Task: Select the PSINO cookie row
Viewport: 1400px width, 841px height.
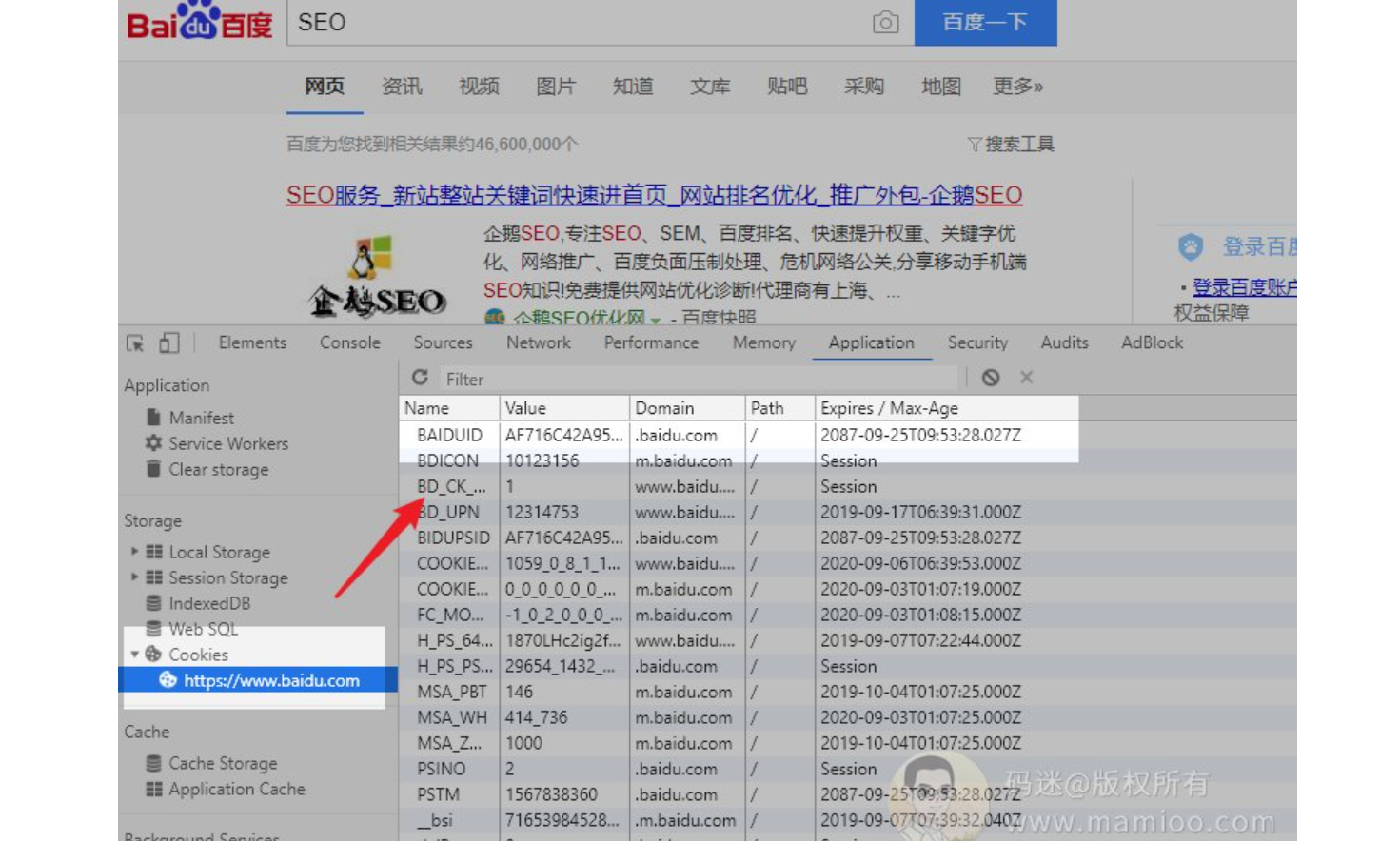Action: click(x=847, y=769)
